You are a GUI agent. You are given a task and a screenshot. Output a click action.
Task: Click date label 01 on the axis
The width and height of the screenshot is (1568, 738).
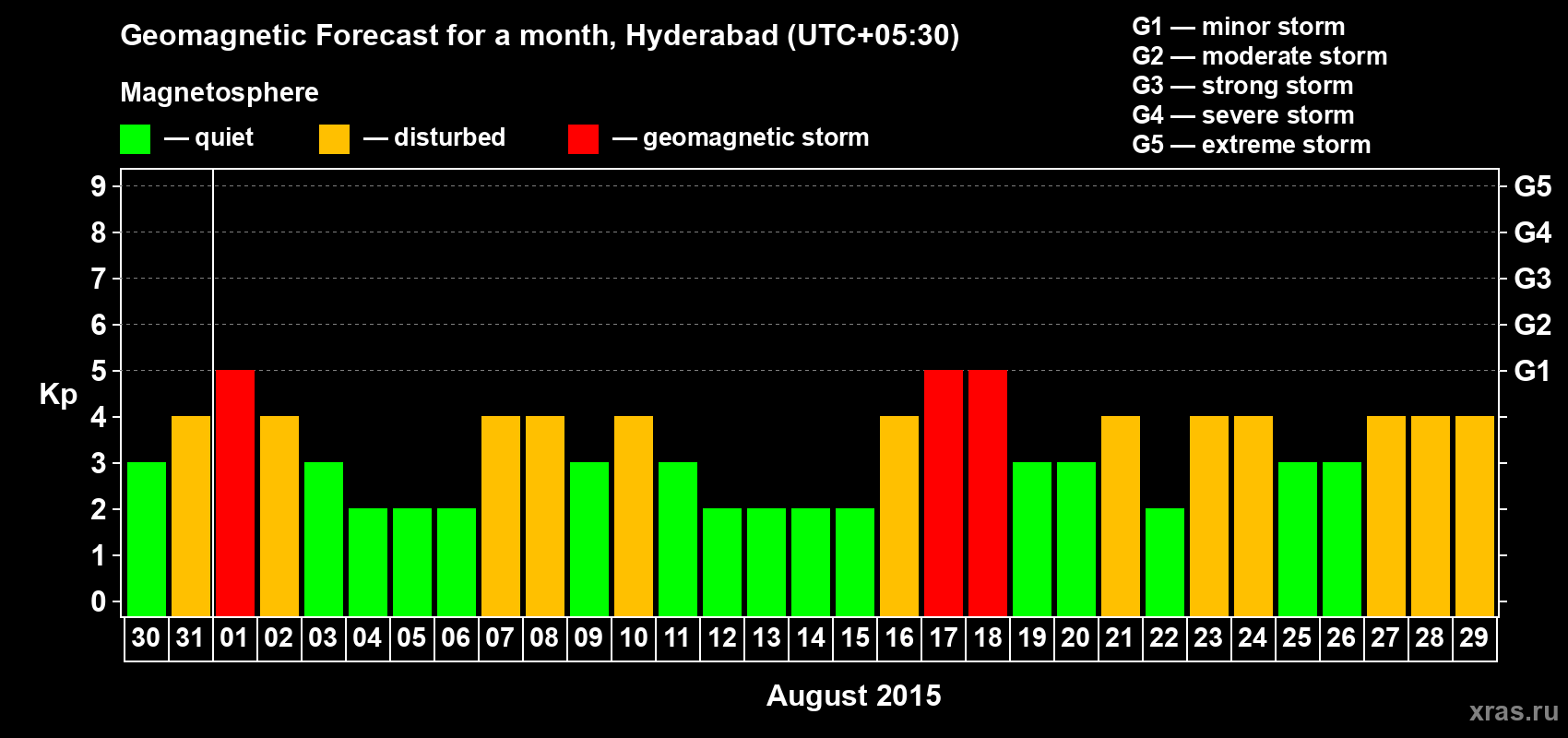pos(234,637)
